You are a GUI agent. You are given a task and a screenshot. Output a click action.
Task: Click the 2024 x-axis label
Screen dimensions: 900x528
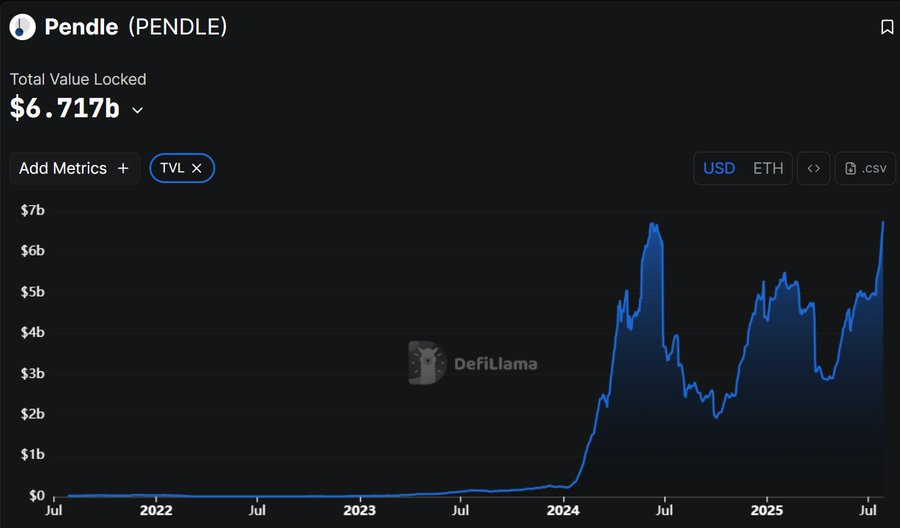(x=564, y=510)
